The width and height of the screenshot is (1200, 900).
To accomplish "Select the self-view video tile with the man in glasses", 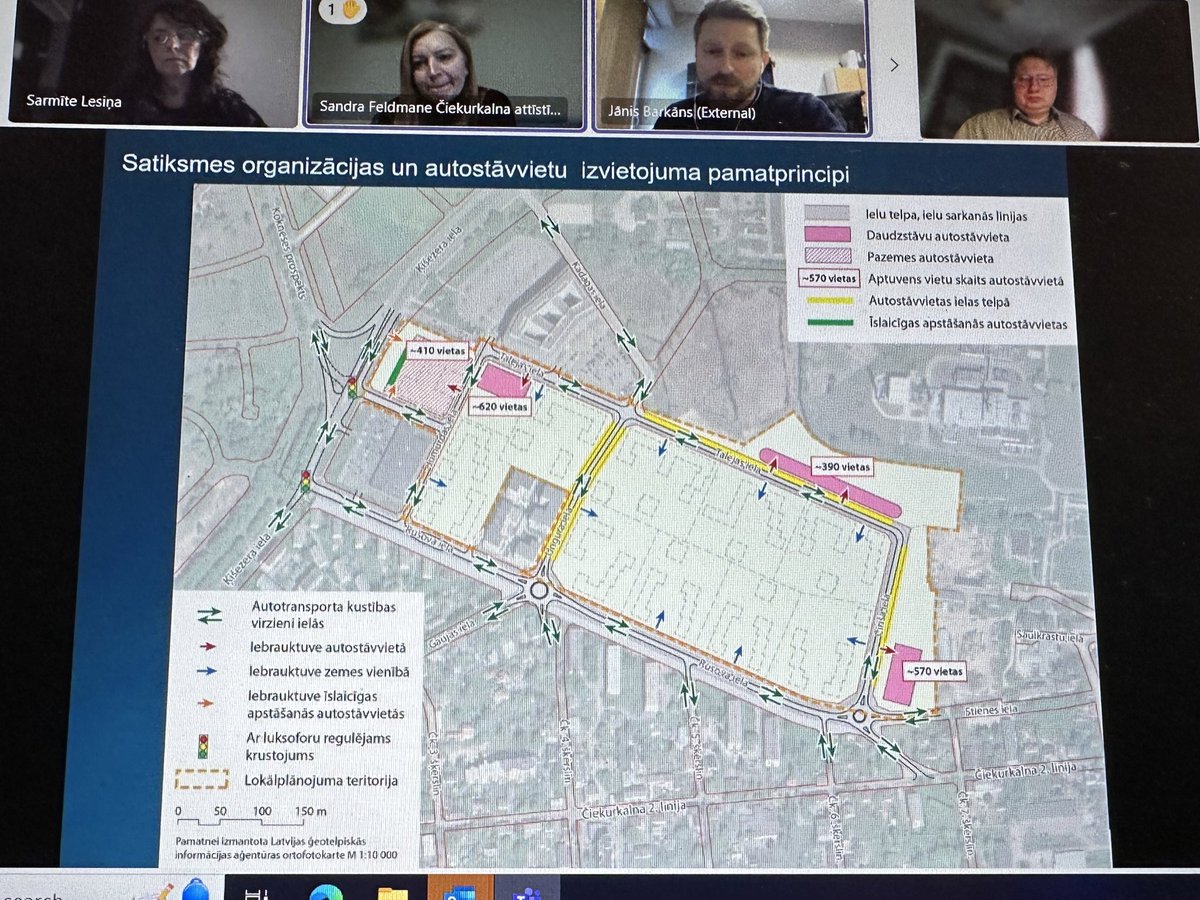I will (x=1055, y=73).
